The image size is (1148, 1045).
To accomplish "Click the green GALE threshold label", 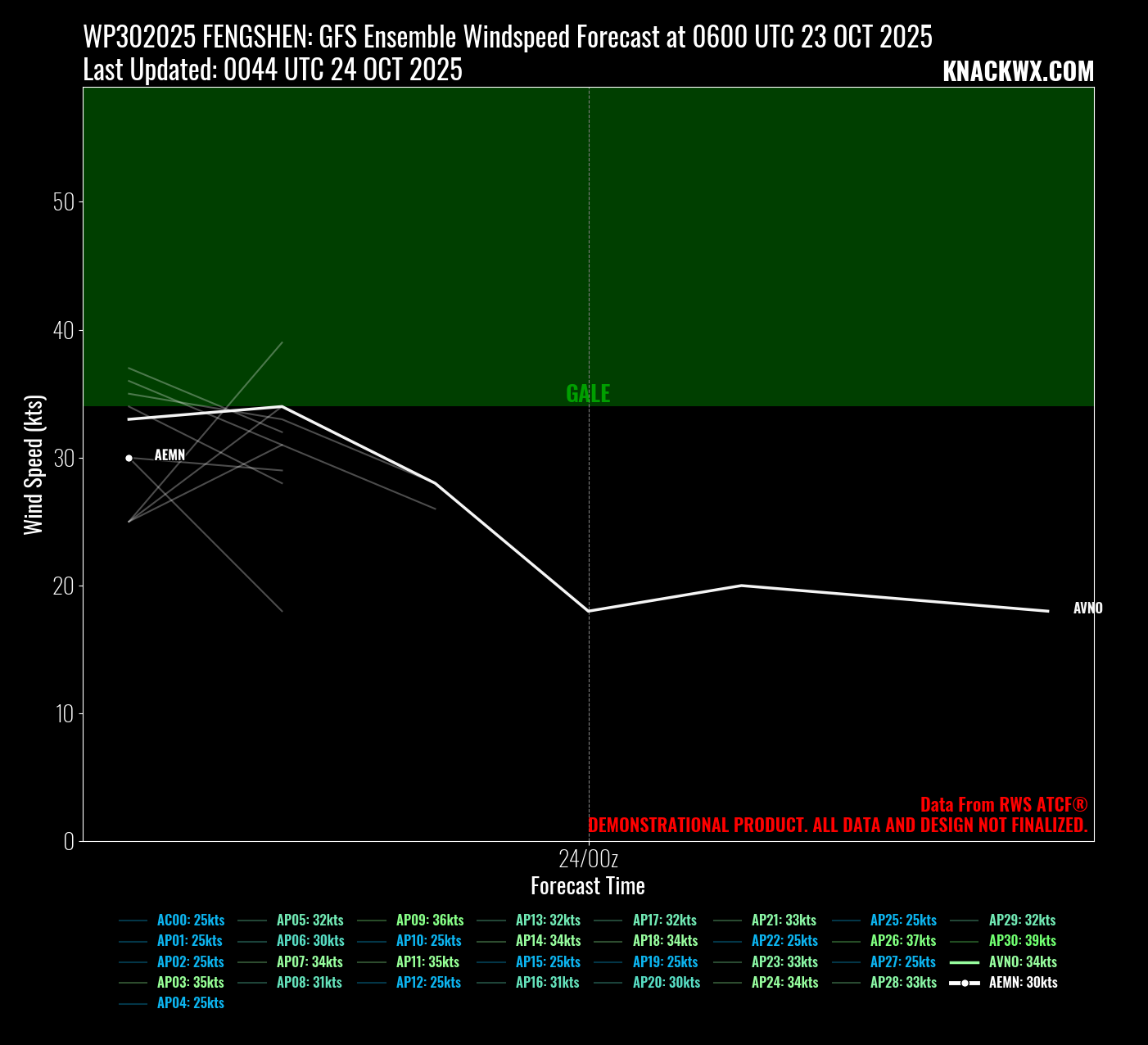I will click(x=588, y=394).
